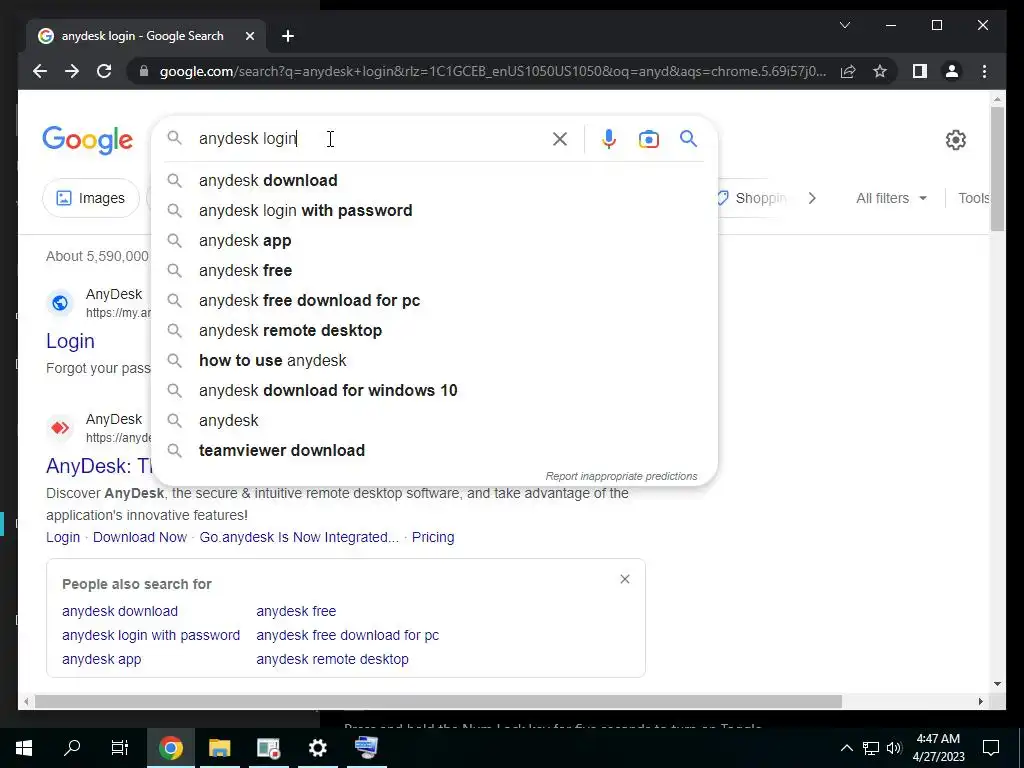Clear the search box text
Image resolution: width=1024 pixels, height=768 pixels.
coord(560,139)
